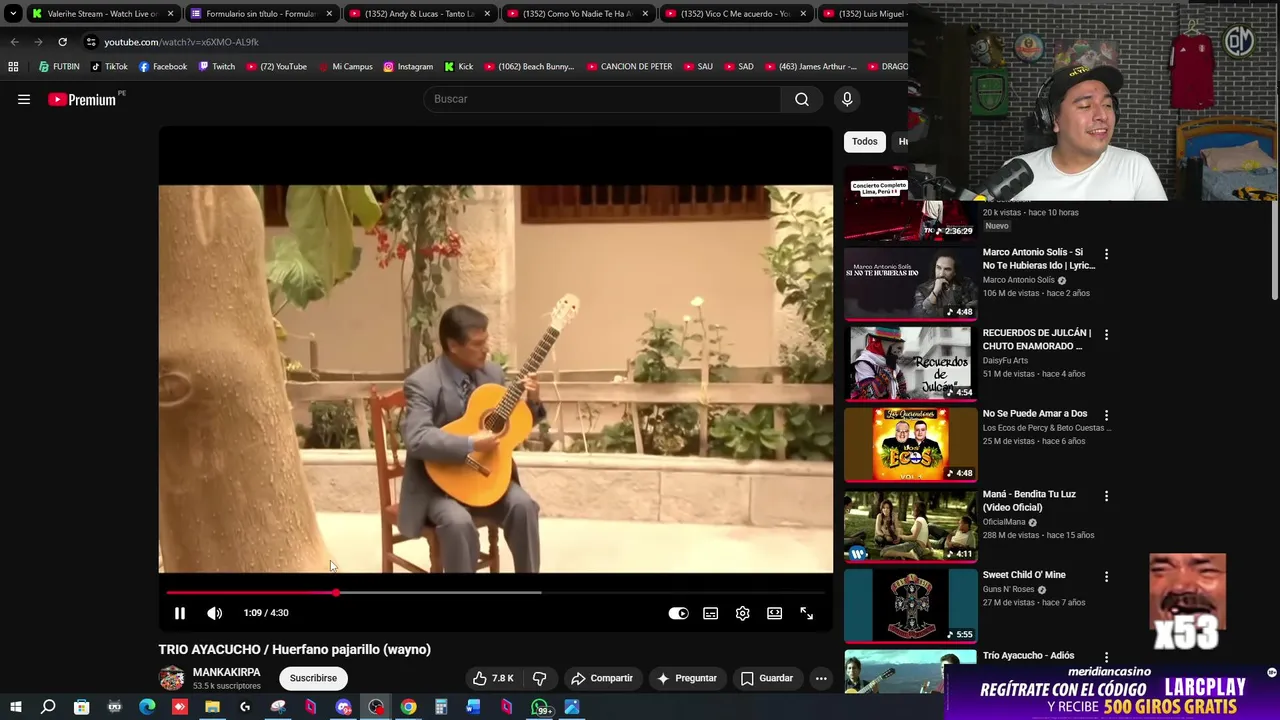Click the browser back arrow
Screen dimensions: 1280x720
tap(14, 42)
